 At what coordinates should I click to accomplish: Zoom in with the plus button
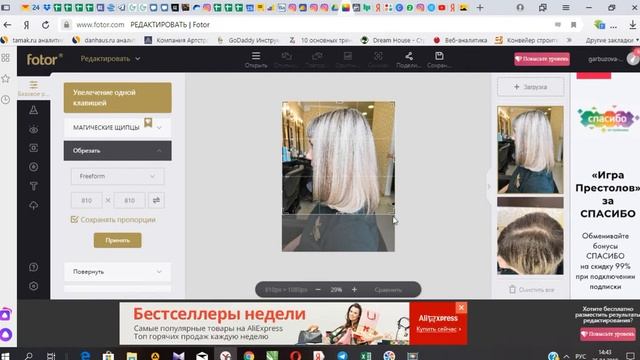tap(354, 290)
